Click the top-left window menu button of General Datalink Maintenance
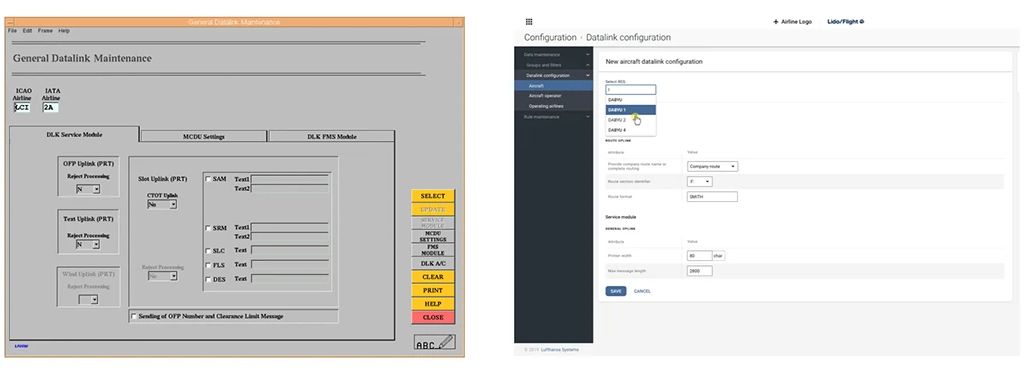 point(11,22)
